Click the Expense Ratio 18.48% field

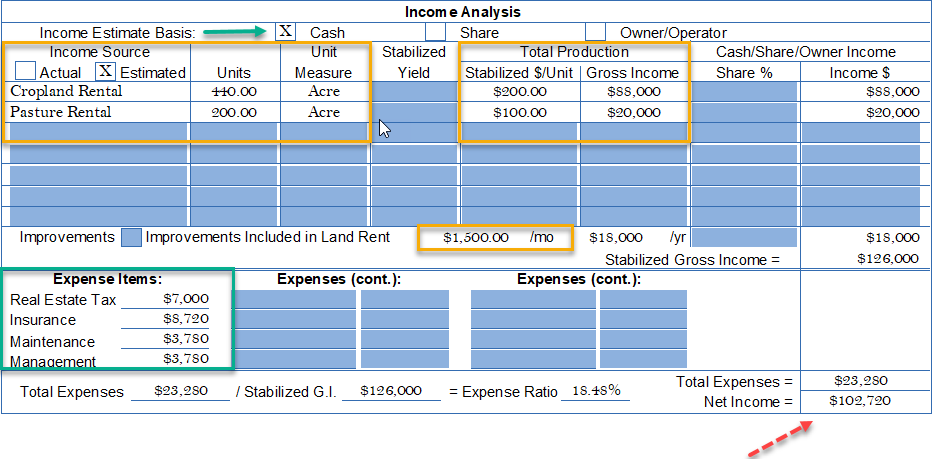click(x=596, y=391)
